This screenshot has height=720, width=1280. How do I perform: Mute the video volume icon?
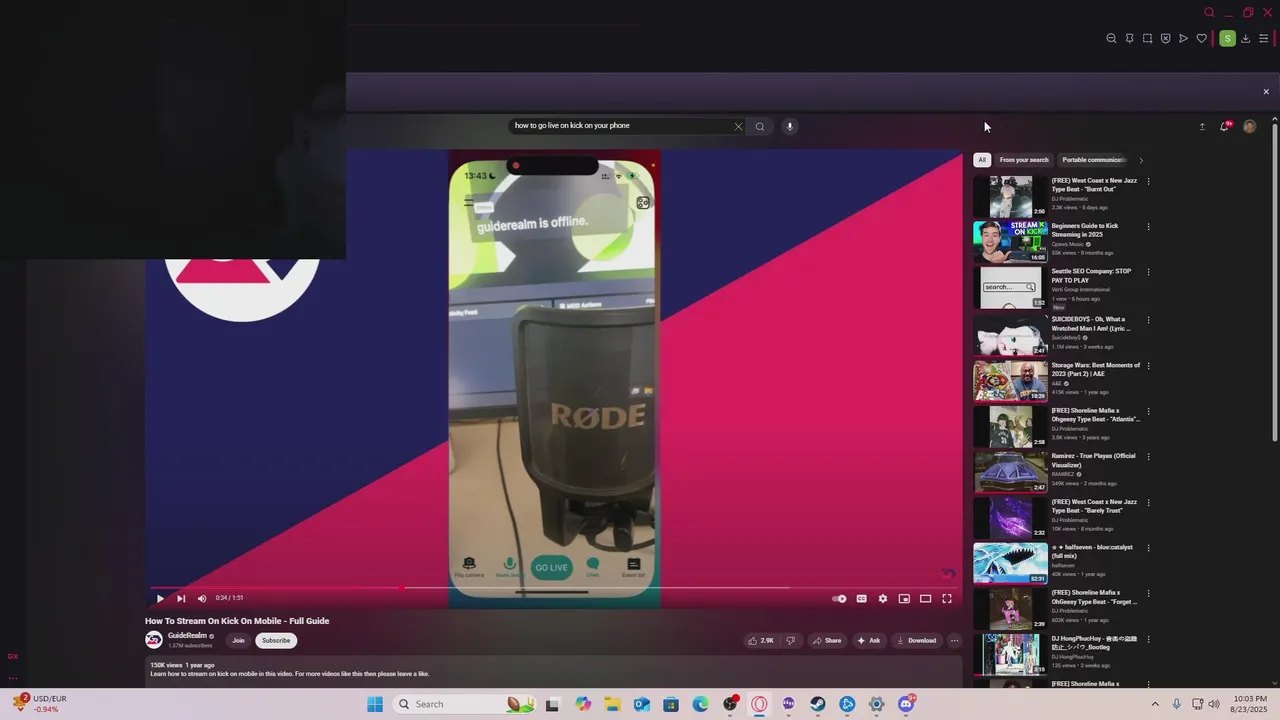point(202,599)
